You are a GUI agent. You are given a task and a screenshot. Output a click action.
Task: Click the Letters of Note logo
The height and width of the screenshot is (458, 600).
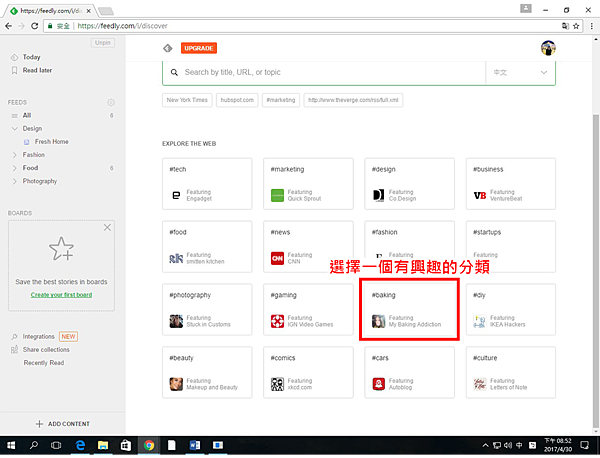[479, 384]
